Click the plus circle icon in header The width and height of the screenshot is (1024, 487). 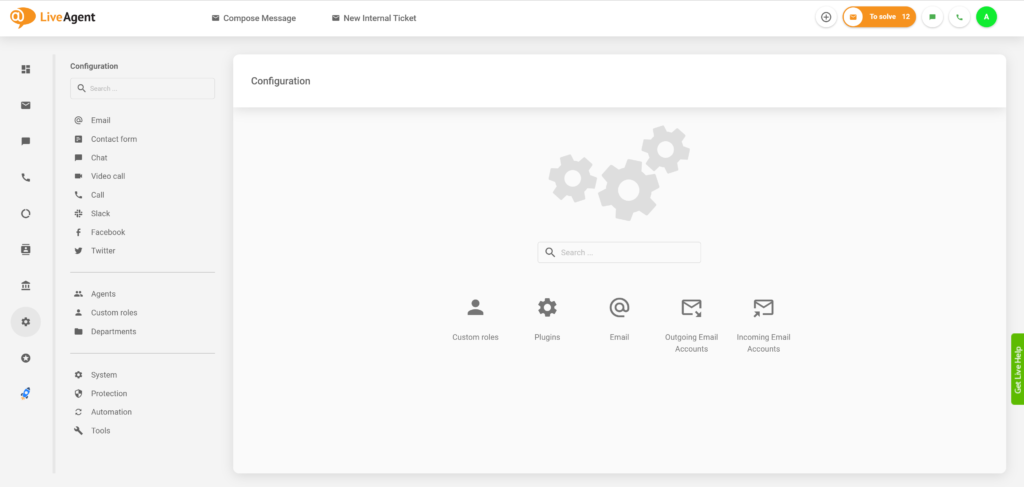tap(826, 17)
